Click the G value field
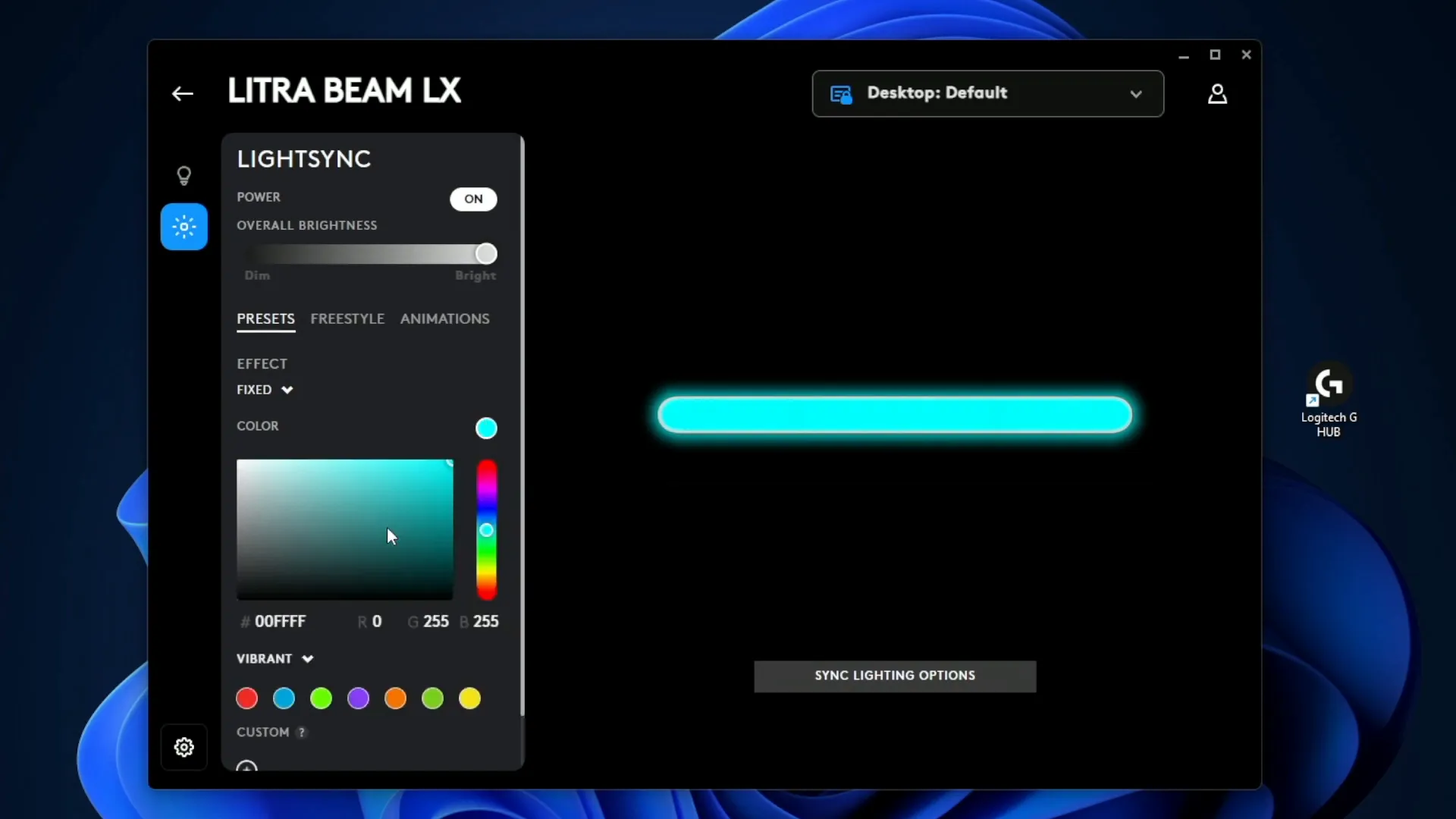Viewport: 1456px width, 819px height. pos(435,622)
